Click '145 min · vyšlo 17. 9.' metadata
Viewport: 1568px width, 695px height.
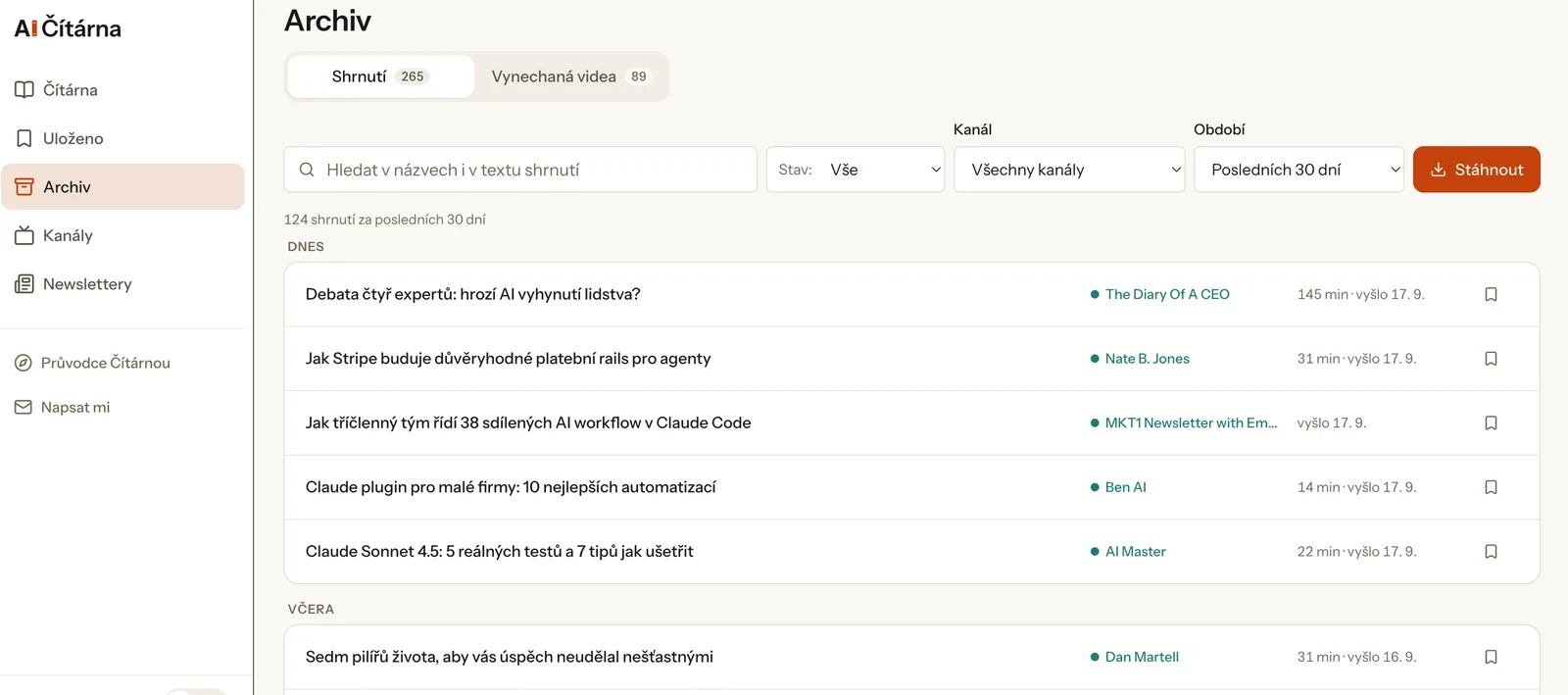coord(1361,294)
